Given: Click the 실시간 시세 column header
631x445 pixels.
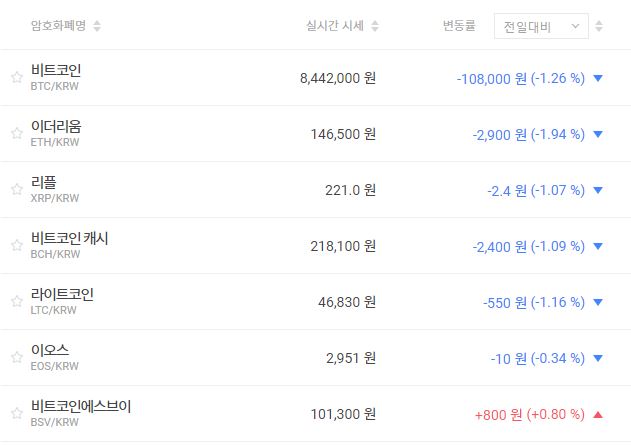Looking at the screenshot, I should 335,26.
